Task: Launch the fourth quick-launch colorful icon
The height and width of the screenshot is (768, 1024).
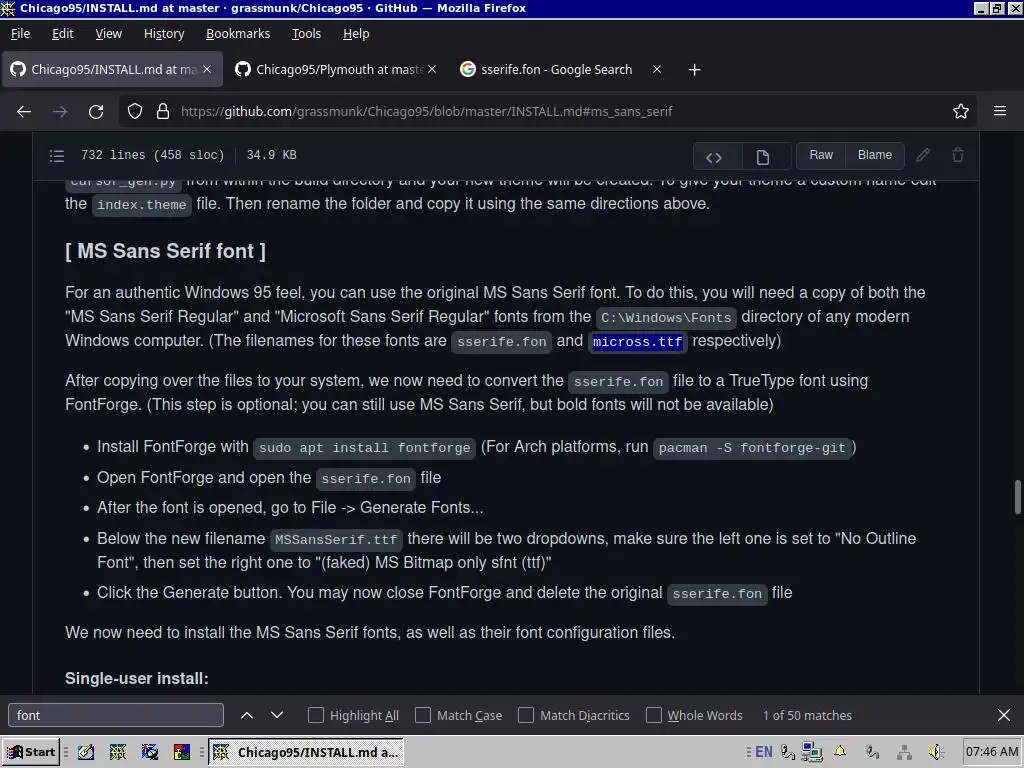Action: [182, 752]
